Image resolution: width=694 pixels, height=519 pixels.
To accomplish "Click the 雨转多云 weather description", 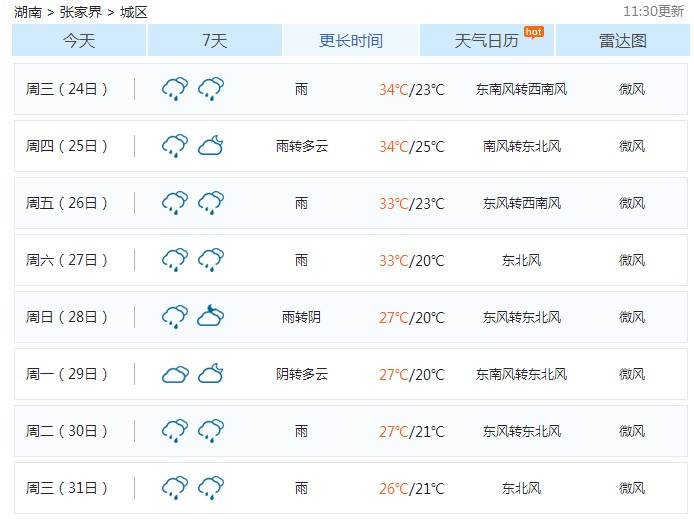I will pos(302,146).
